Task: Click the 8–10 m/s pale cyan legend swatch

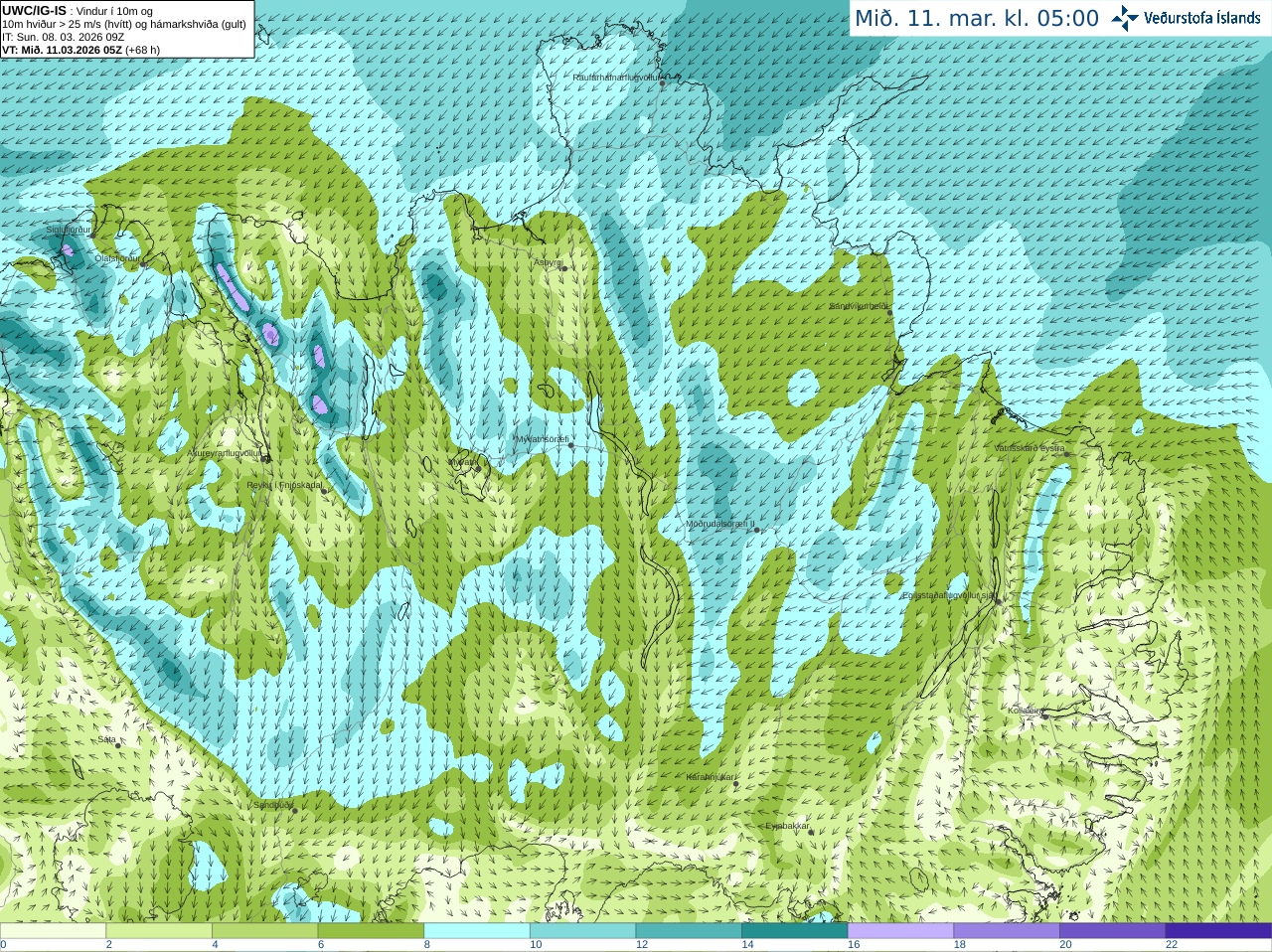Action: pos(477,931)
